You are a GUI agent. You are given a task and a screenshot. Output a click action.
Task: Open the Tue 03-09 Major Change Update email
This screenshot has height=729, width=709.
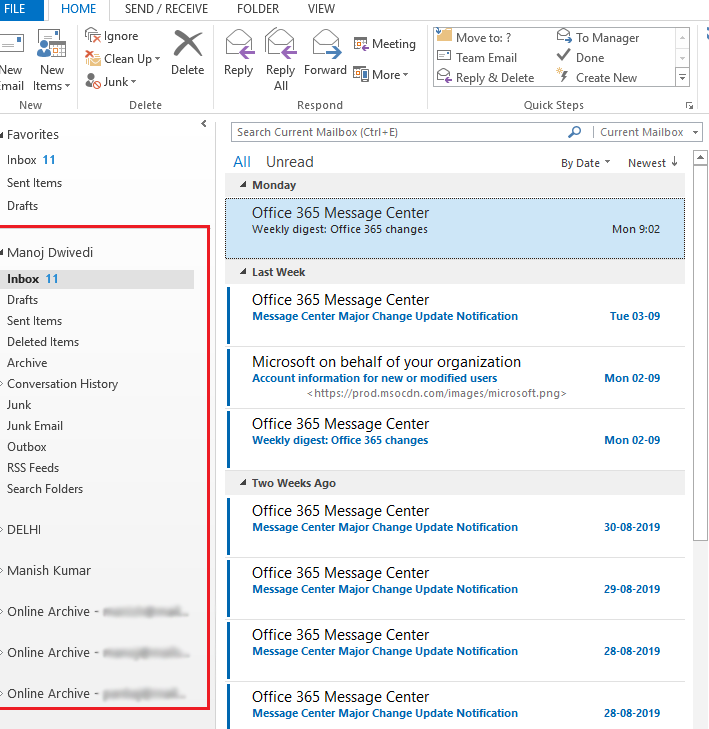456,315
